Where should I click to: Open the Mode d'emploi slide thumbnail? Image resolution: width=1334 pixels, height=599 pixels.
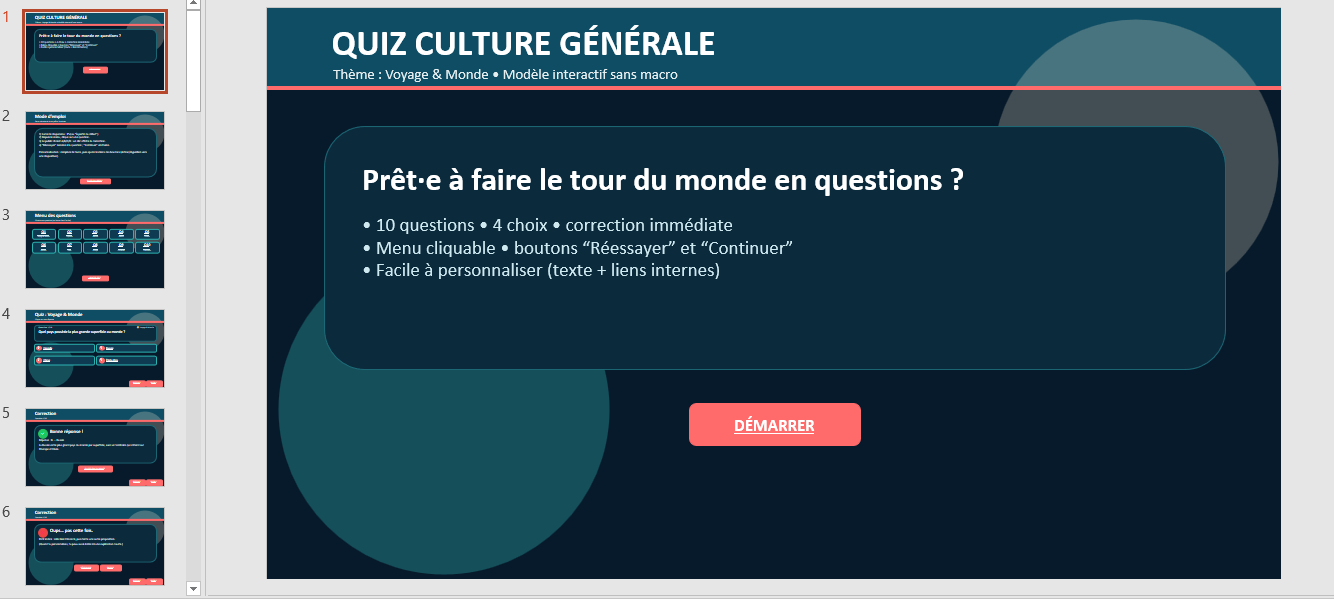pos(95,150)
